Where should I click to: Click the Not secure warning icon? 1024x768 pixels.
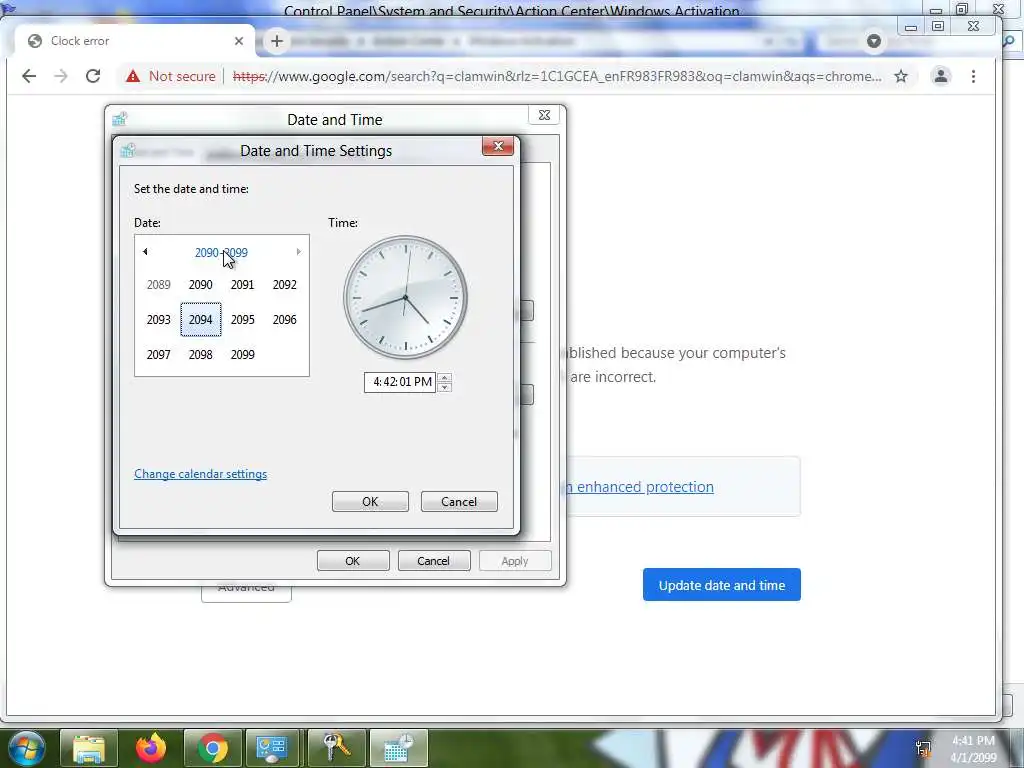[x=133, y=76]
